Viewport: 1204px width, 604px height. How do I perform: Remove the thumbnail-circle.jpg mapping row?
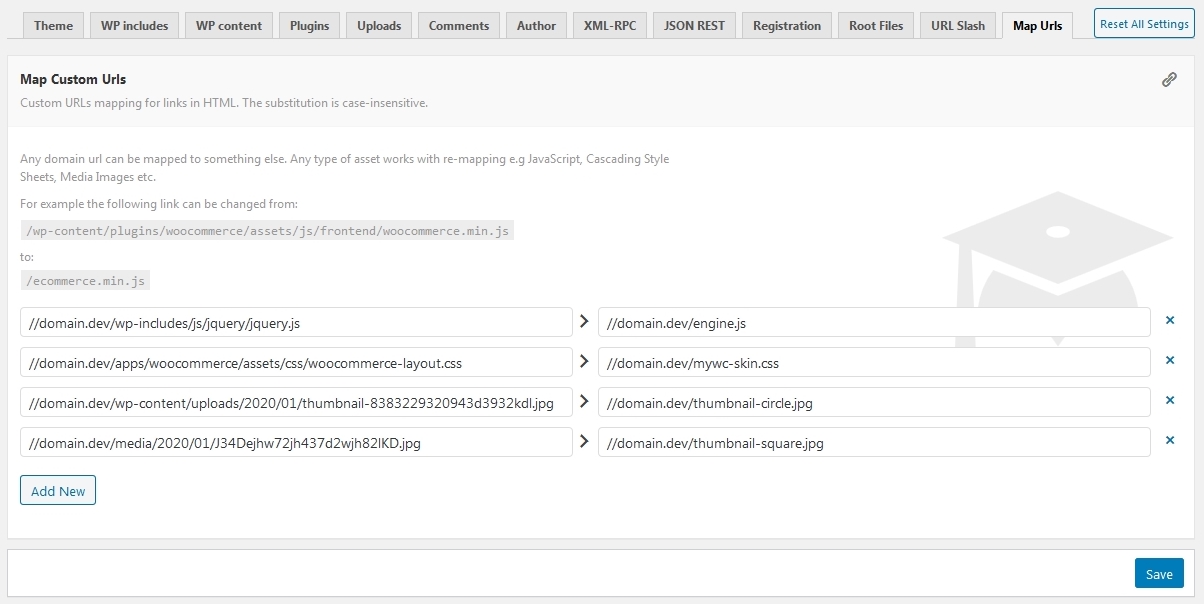click(x=1170, y=401)
